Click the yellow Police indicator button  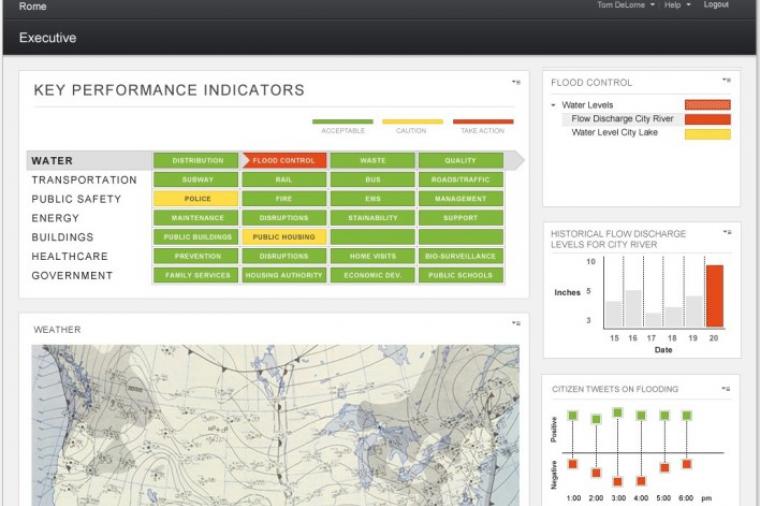197,199
